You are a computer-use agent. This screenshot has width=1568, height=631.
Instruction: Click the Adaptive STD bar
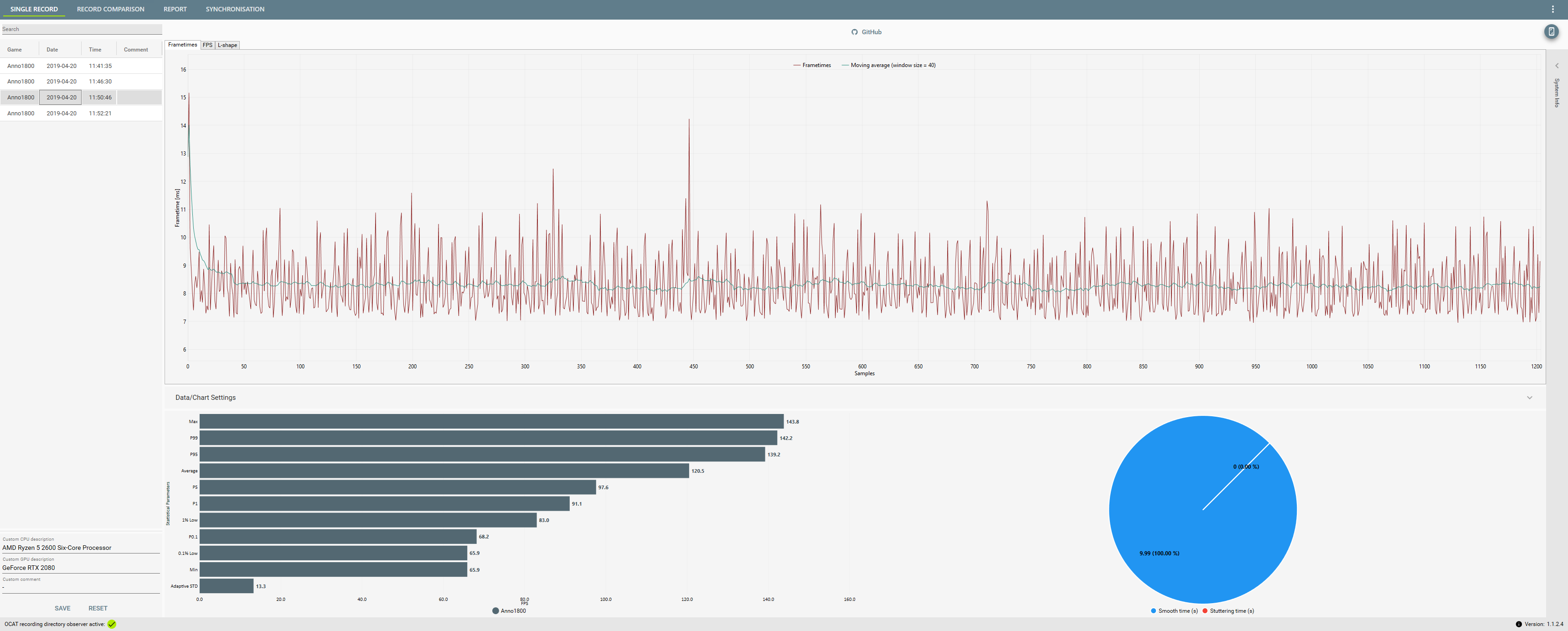pyautogui.click(x=227, y=586)
